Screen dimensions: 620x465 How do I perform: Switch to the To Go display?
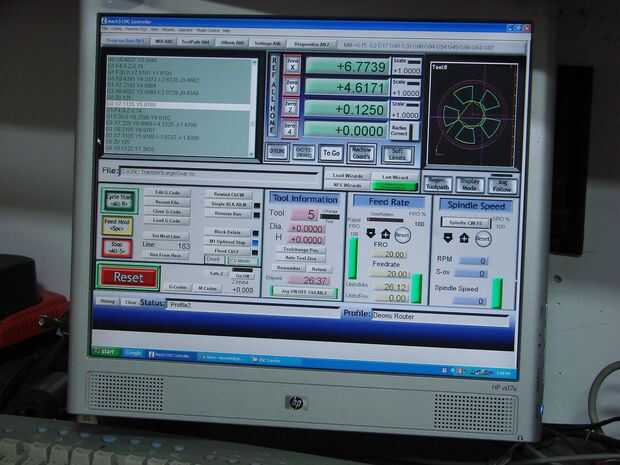point(331,153)
